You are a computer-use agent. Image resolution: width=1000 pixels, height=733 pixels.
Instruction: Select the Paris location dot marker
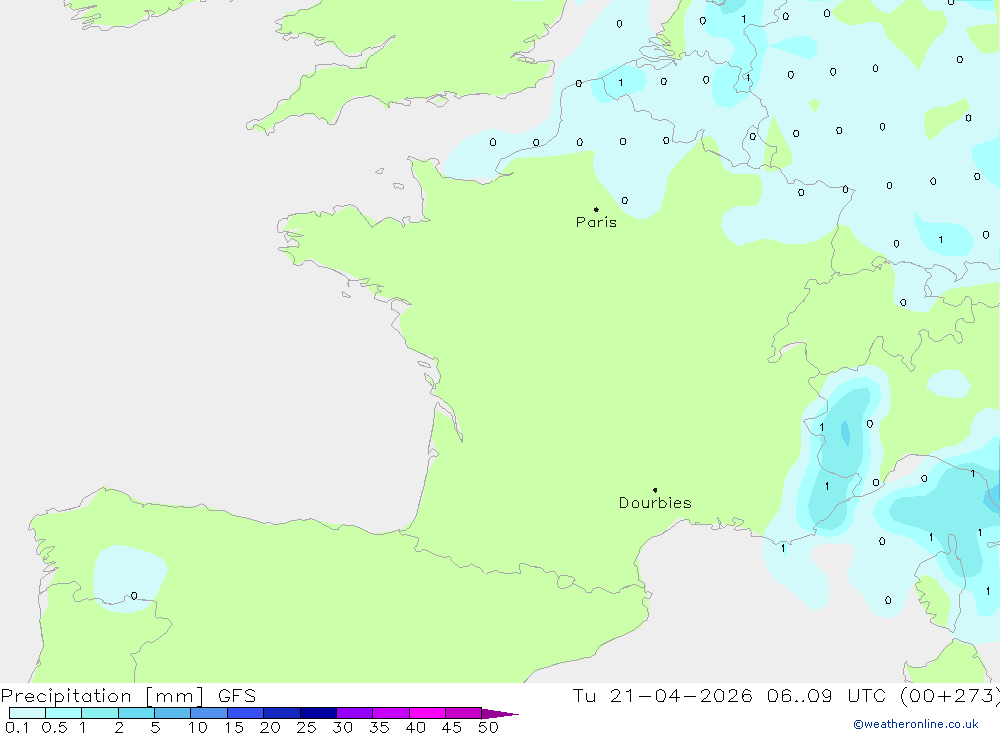point(596,209)
